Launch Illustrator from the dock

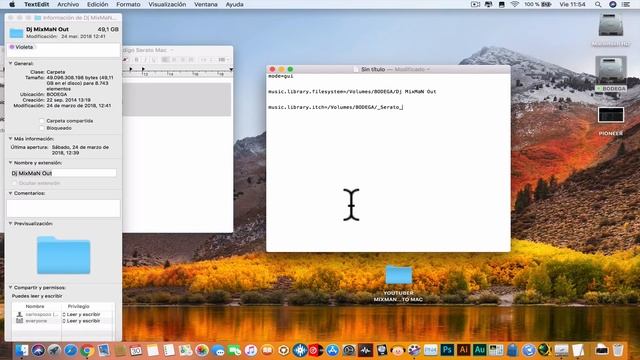[x=463, y=350]
